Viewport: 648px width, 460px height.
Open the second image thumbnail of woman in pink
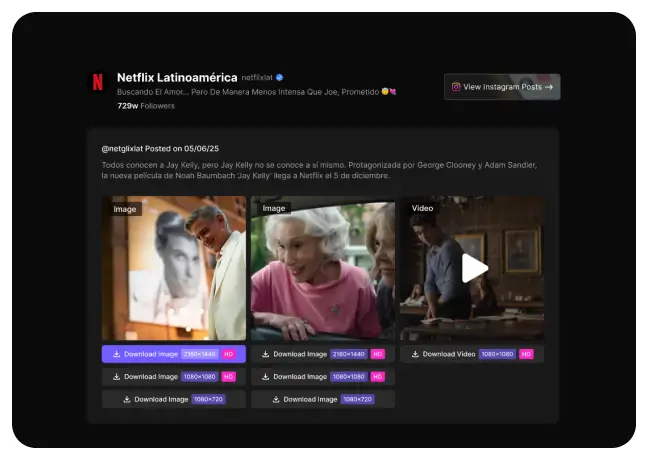point(323,268)
